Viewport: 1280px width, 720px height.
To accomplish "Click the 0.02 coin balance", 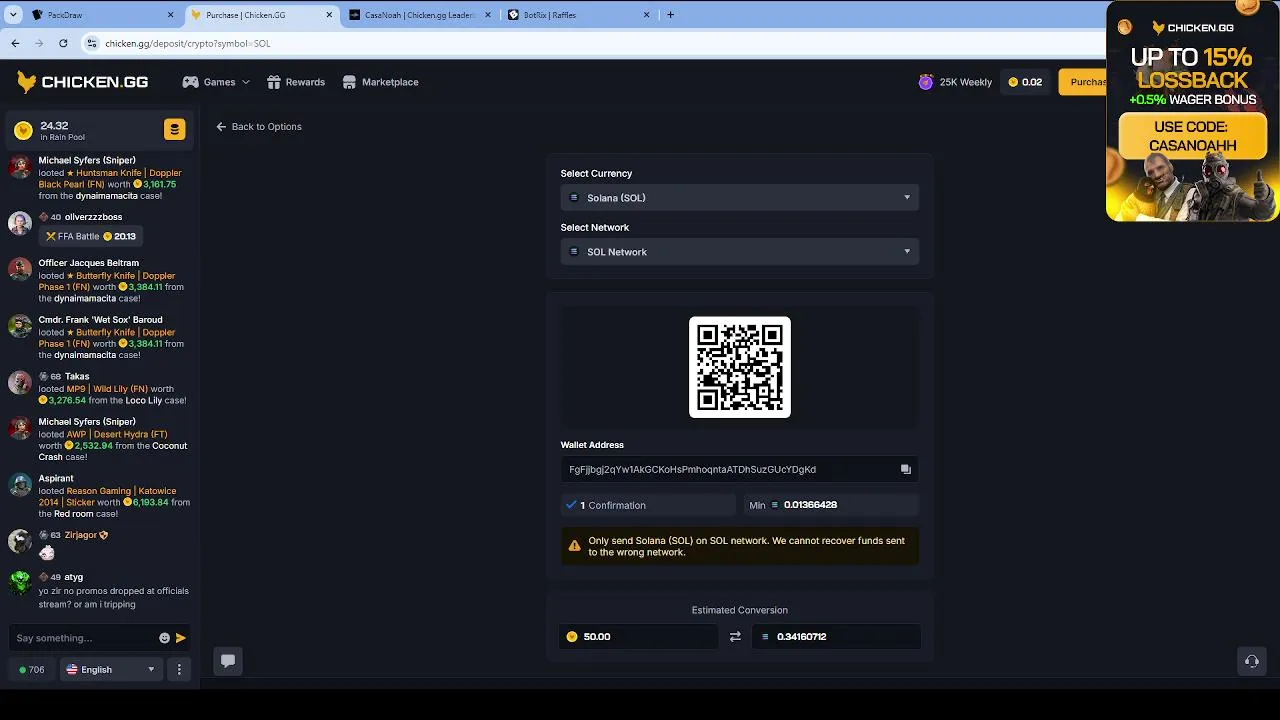I will click(x=1025, y=82).
